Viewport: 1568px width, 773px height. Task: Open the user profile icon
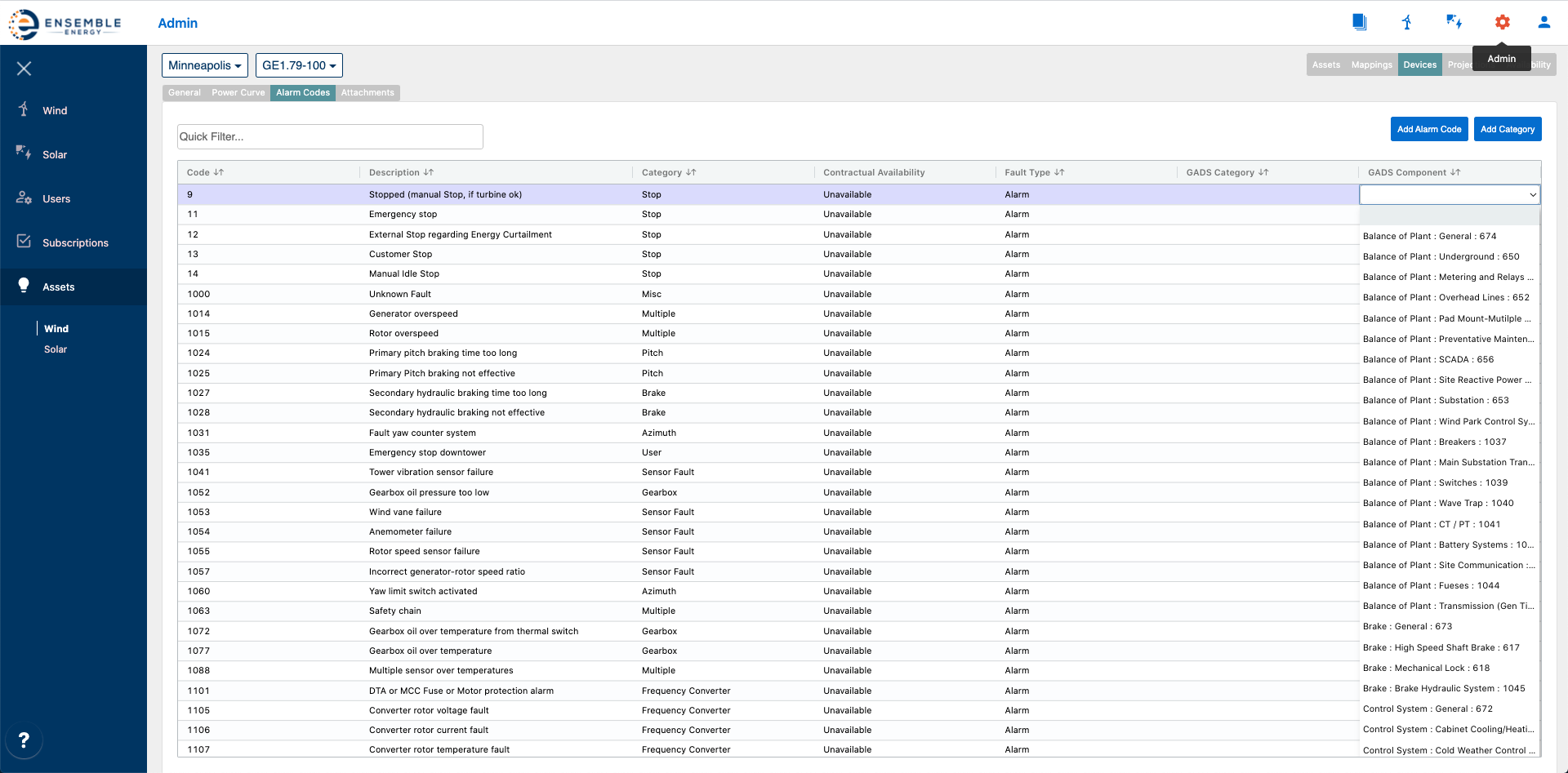point(1543,22)
